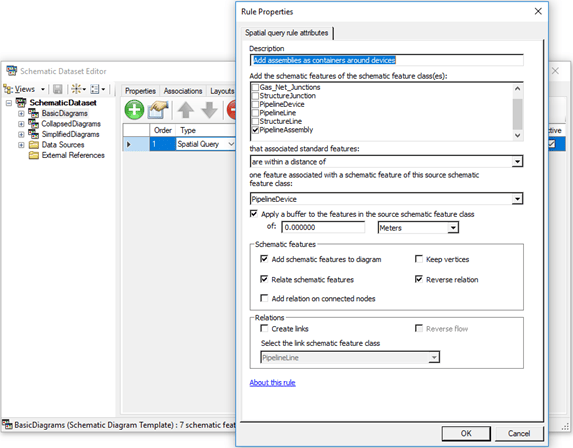
Task: Enable the Keep vertices checkbox
Action: coord(419,259)
